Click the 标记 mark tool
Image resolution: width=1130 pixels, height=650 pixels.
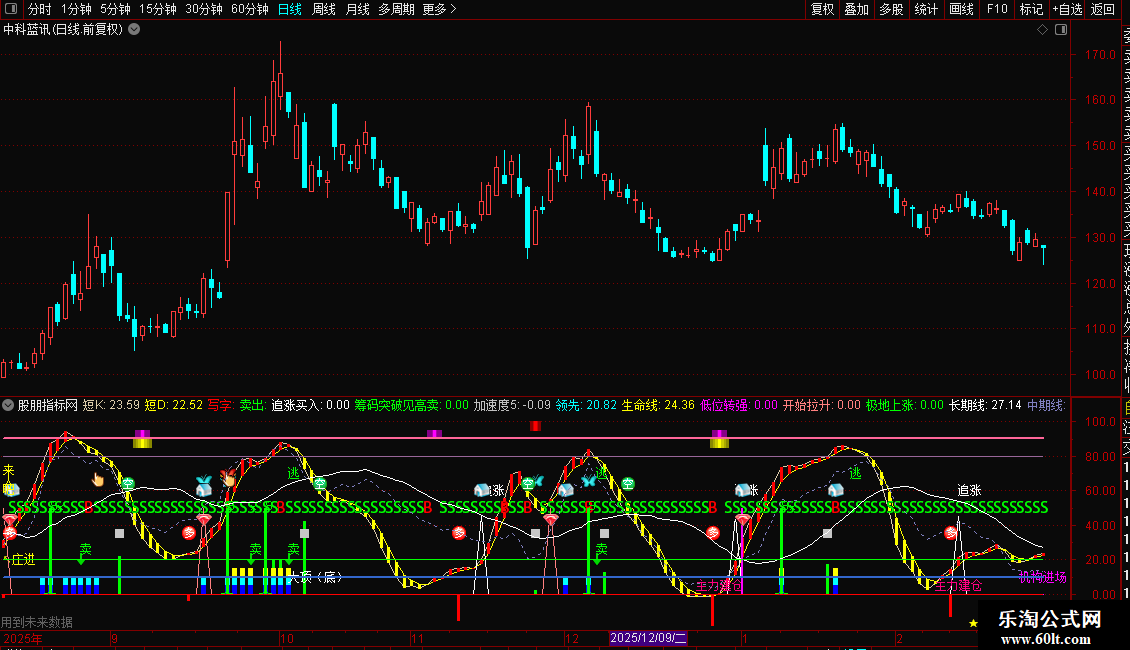(x=1031, y=9)
